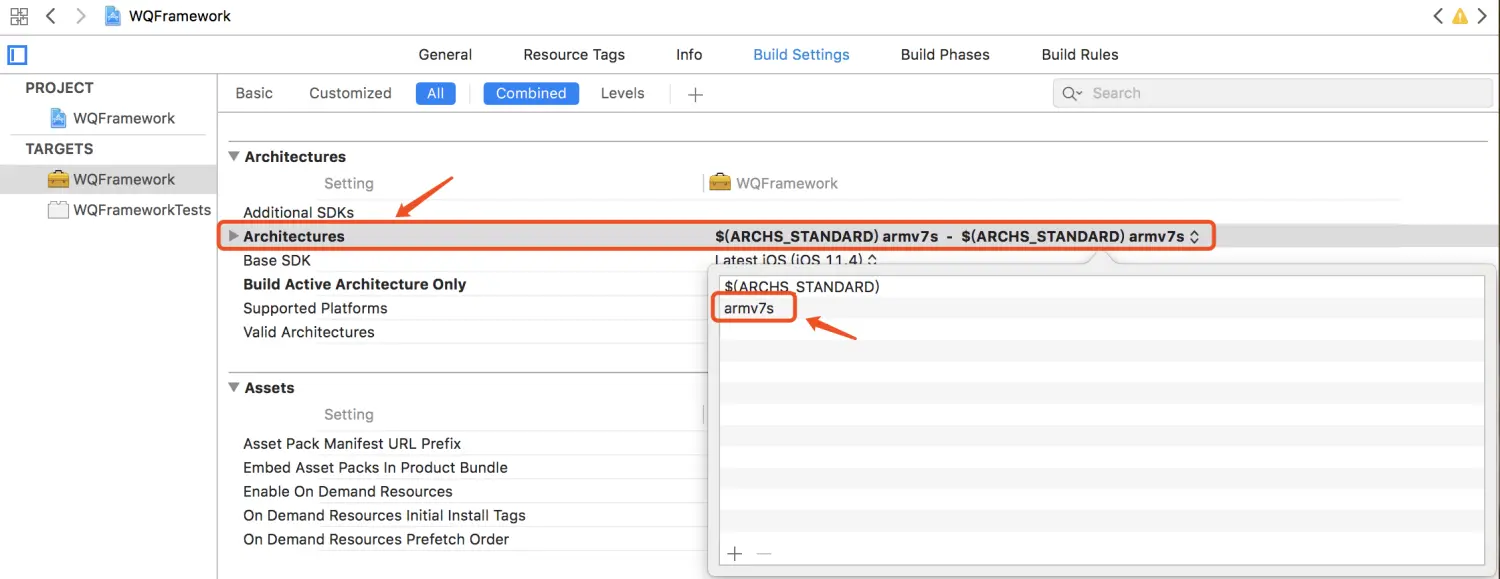Open Architectures value popup arrows
The image size is (1500, 579).
tap(1194, 237)
